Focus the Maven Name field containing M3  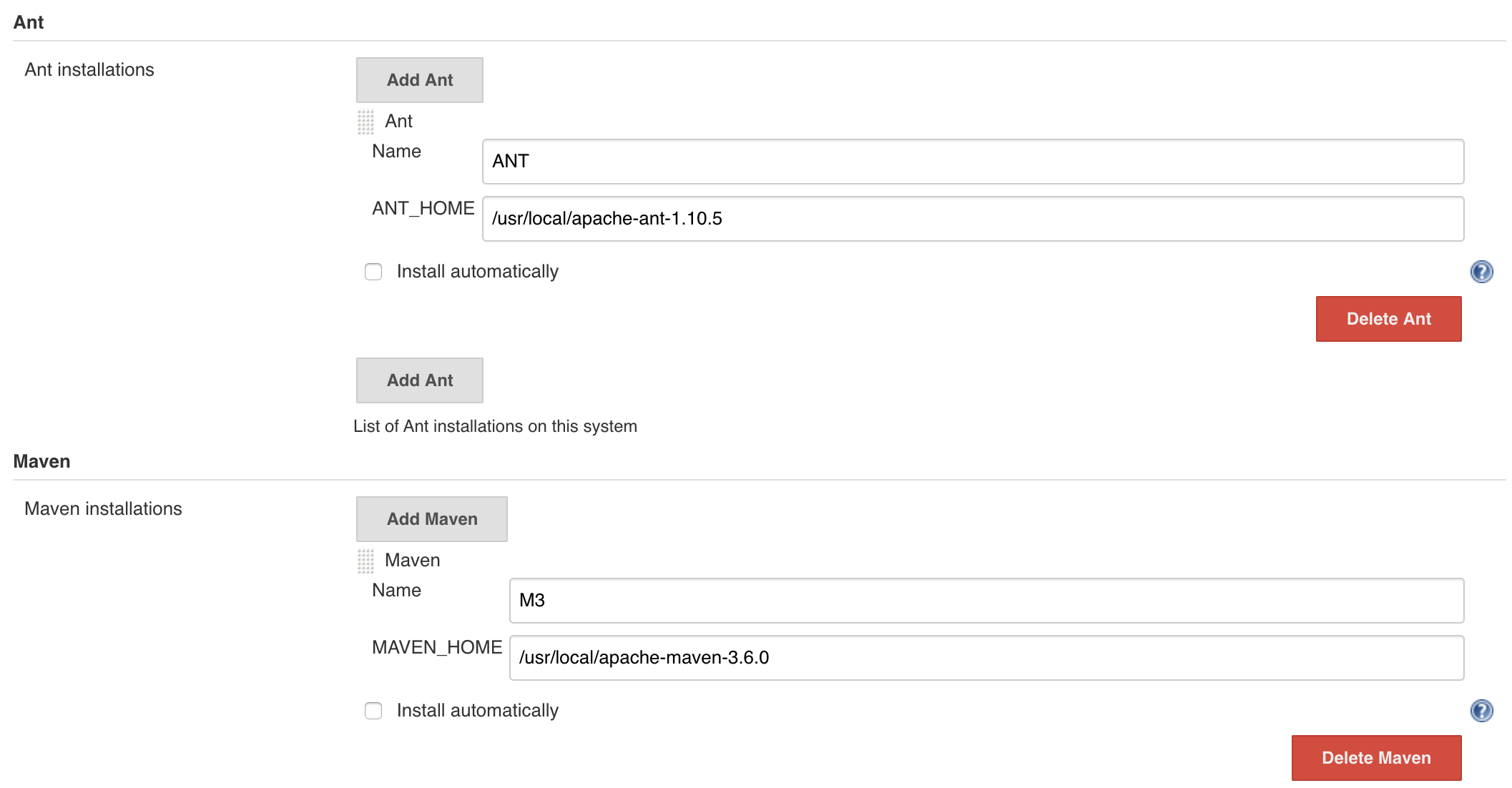coord(986,601)
